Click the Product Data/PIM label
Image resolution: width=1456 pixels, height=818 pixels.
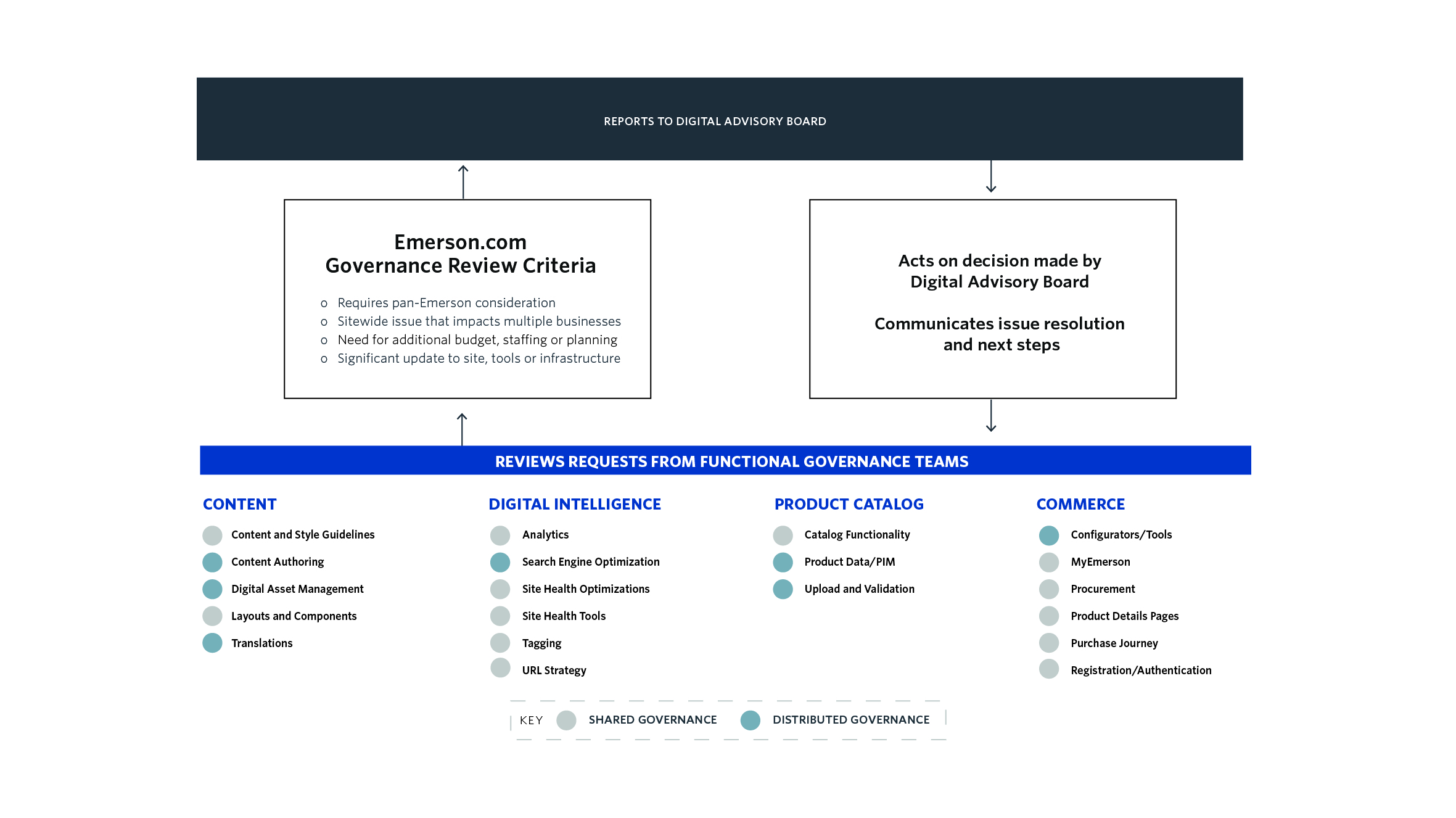[x=850, y=562]
